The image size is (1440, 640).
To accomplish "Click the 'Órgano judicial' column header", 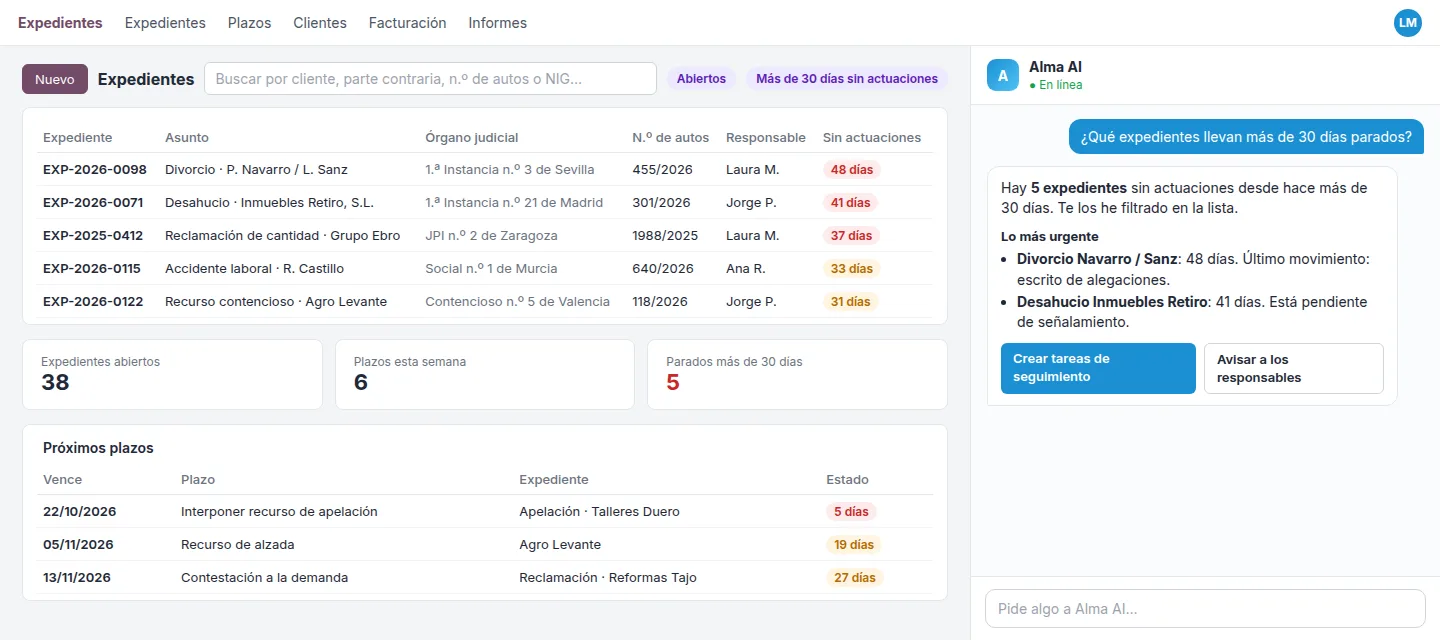I will [x=472, y=138].
